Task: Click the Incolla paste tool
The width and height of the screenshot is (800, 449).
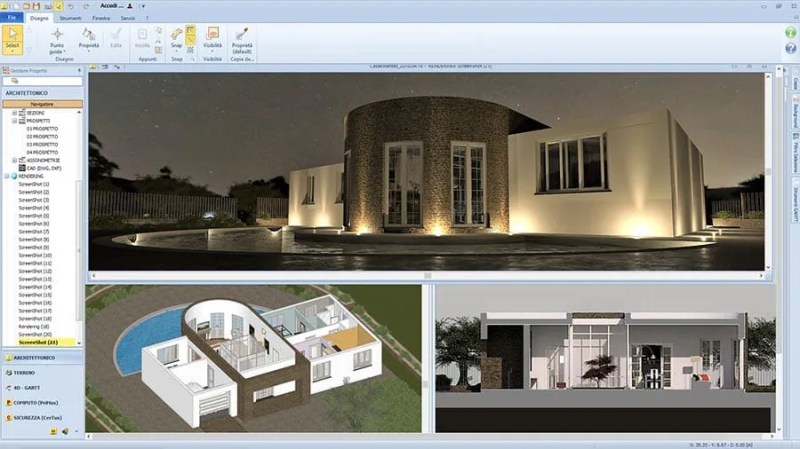Action: click(142, 39)
